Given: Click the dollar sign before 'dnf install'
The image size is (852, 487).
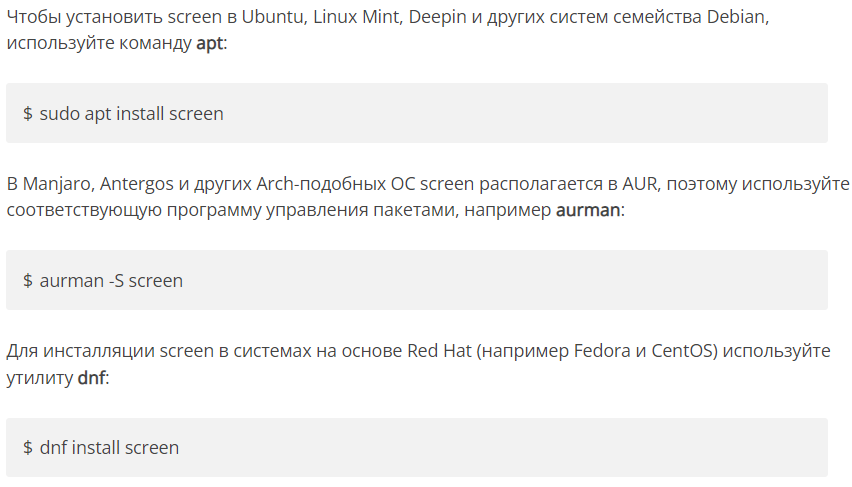Looking at the screenshot, I should tap(28, 448).
